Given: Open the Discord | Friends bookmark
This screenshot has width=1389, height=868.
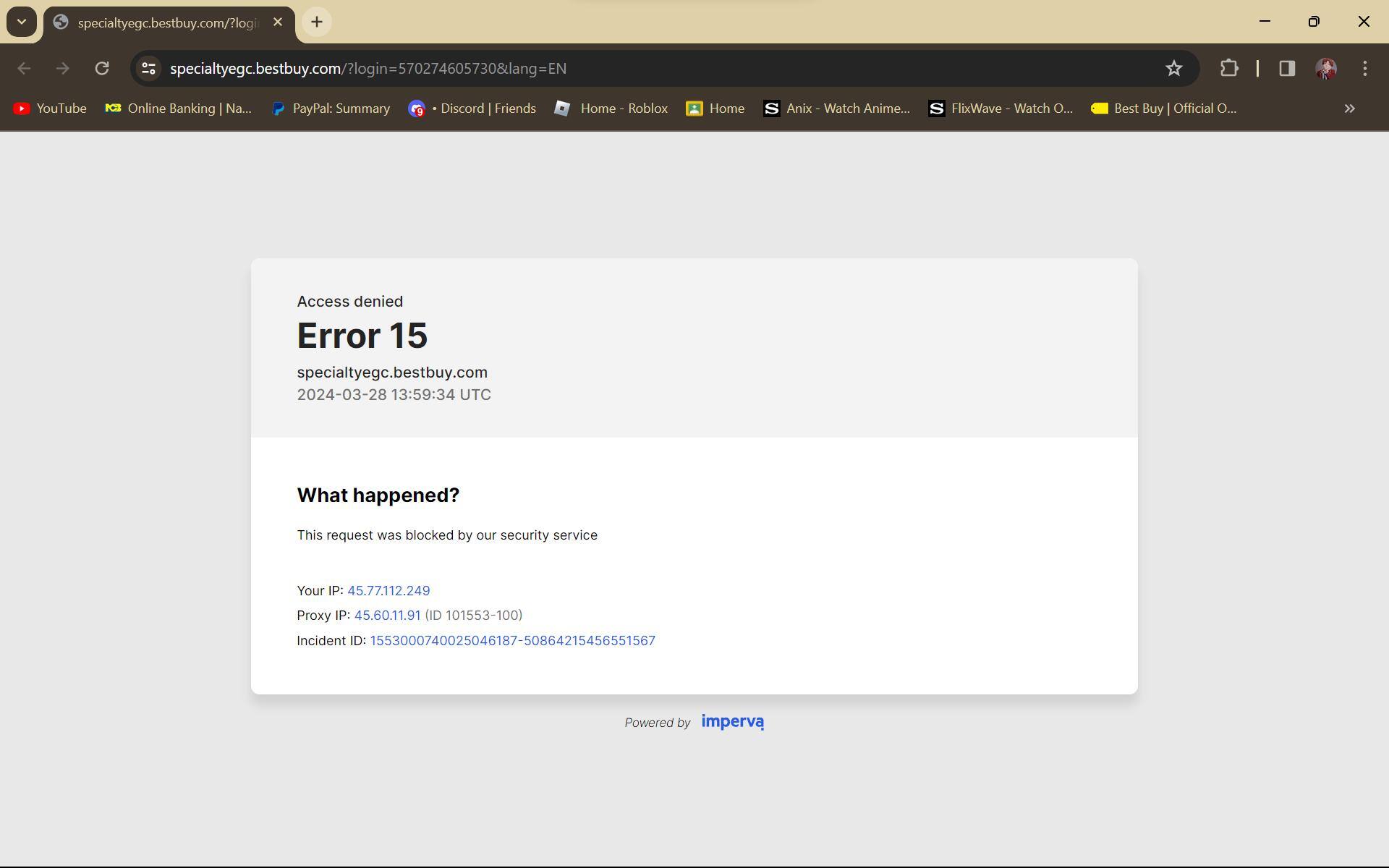Looking at the screenshot, I should click(x=472, y=109).
